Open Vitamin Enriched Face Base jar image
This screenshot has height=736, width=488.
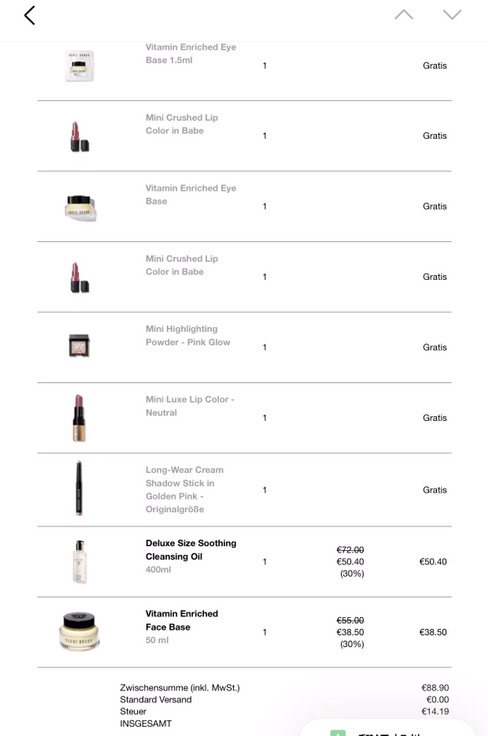(79, 631)
